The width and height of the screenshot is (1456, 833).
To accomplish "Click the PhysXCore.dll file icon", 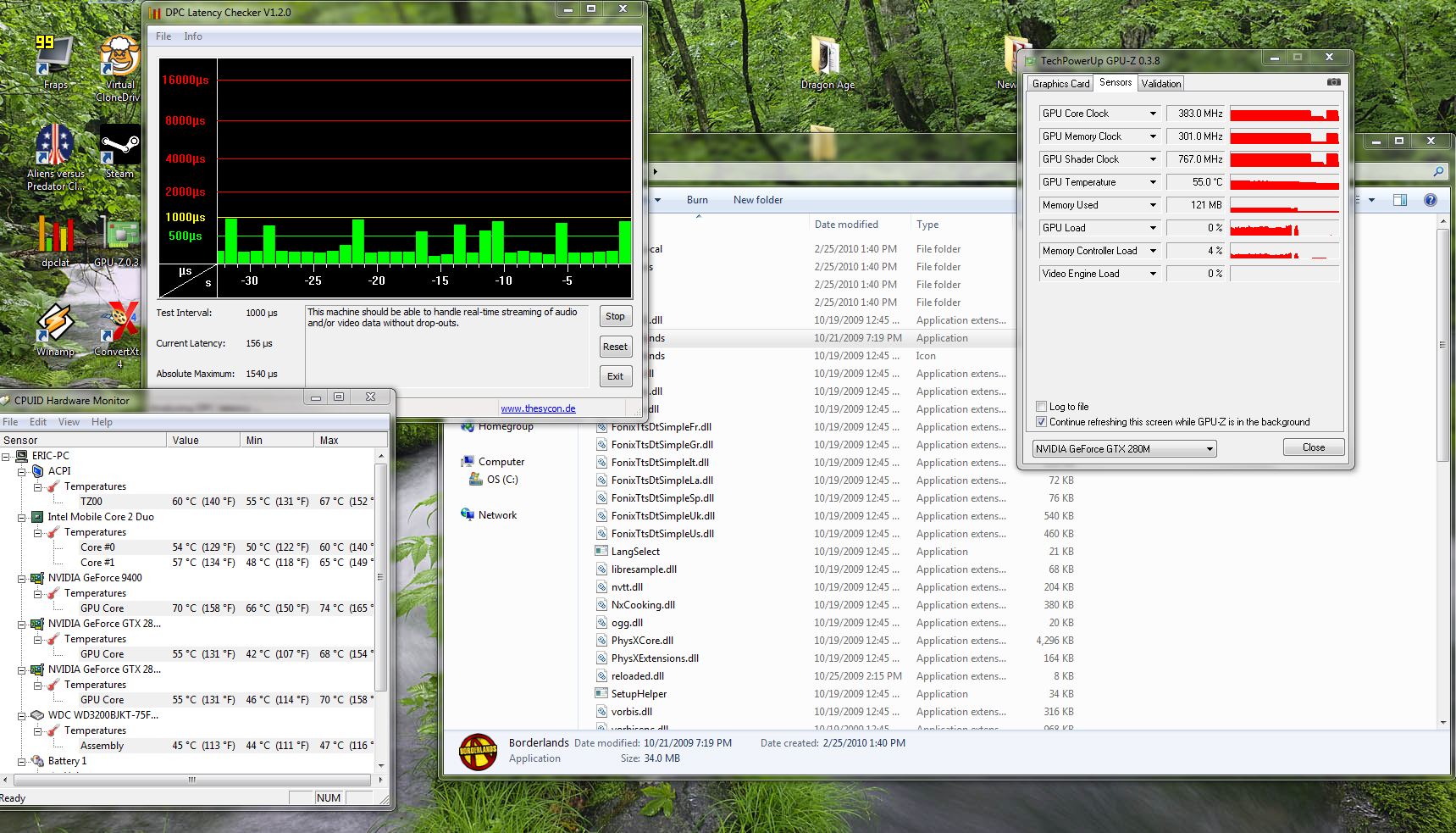I will tap(601, 640).
